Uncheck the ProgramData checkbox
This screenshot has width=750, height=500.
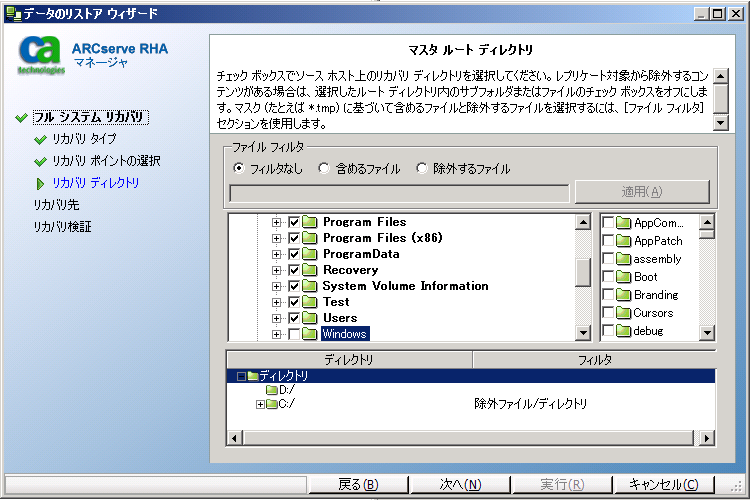tap(294, 254)
